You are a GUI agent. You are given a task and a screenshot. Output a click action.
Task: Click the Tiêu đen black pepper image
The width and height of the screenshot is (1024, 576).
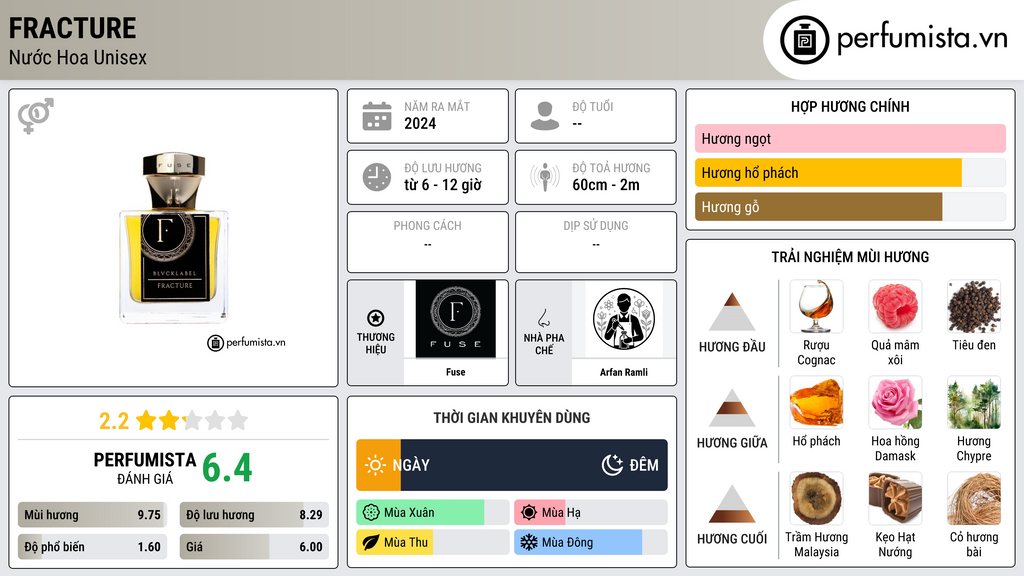(974, 307)
